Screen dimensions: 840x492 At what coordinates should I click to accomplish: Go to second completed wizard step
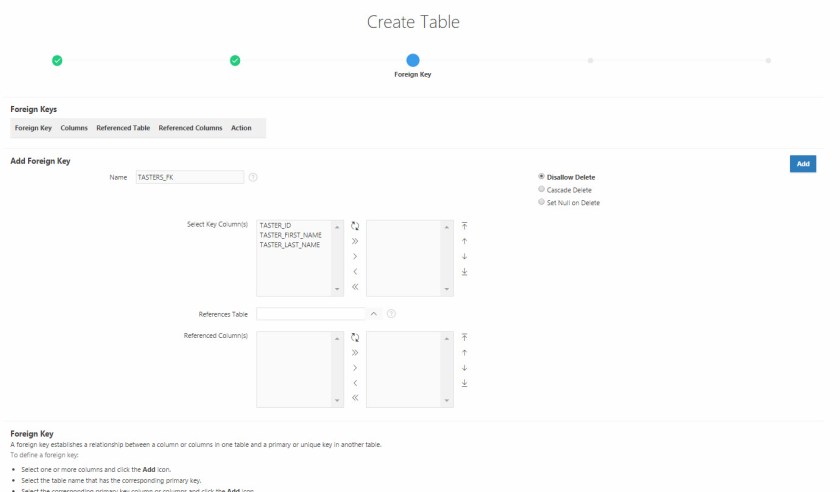235,61
